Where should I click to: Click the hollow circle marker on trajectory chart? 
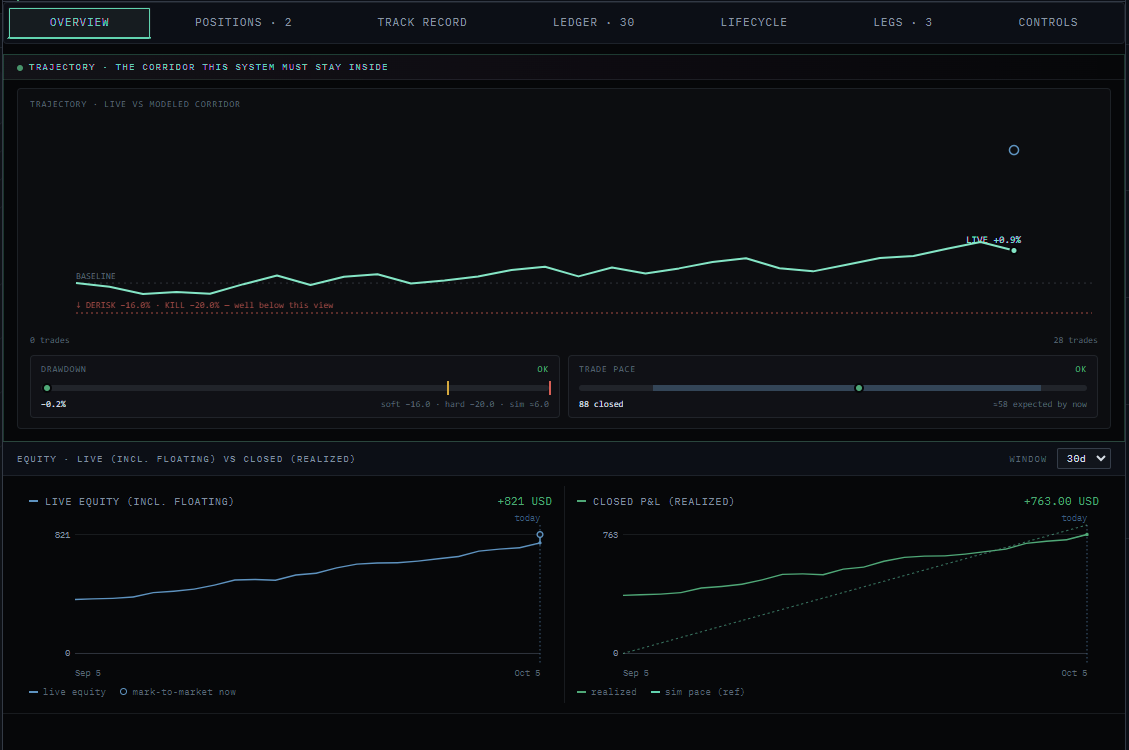pyautogui.click(x=1014, y=150)
